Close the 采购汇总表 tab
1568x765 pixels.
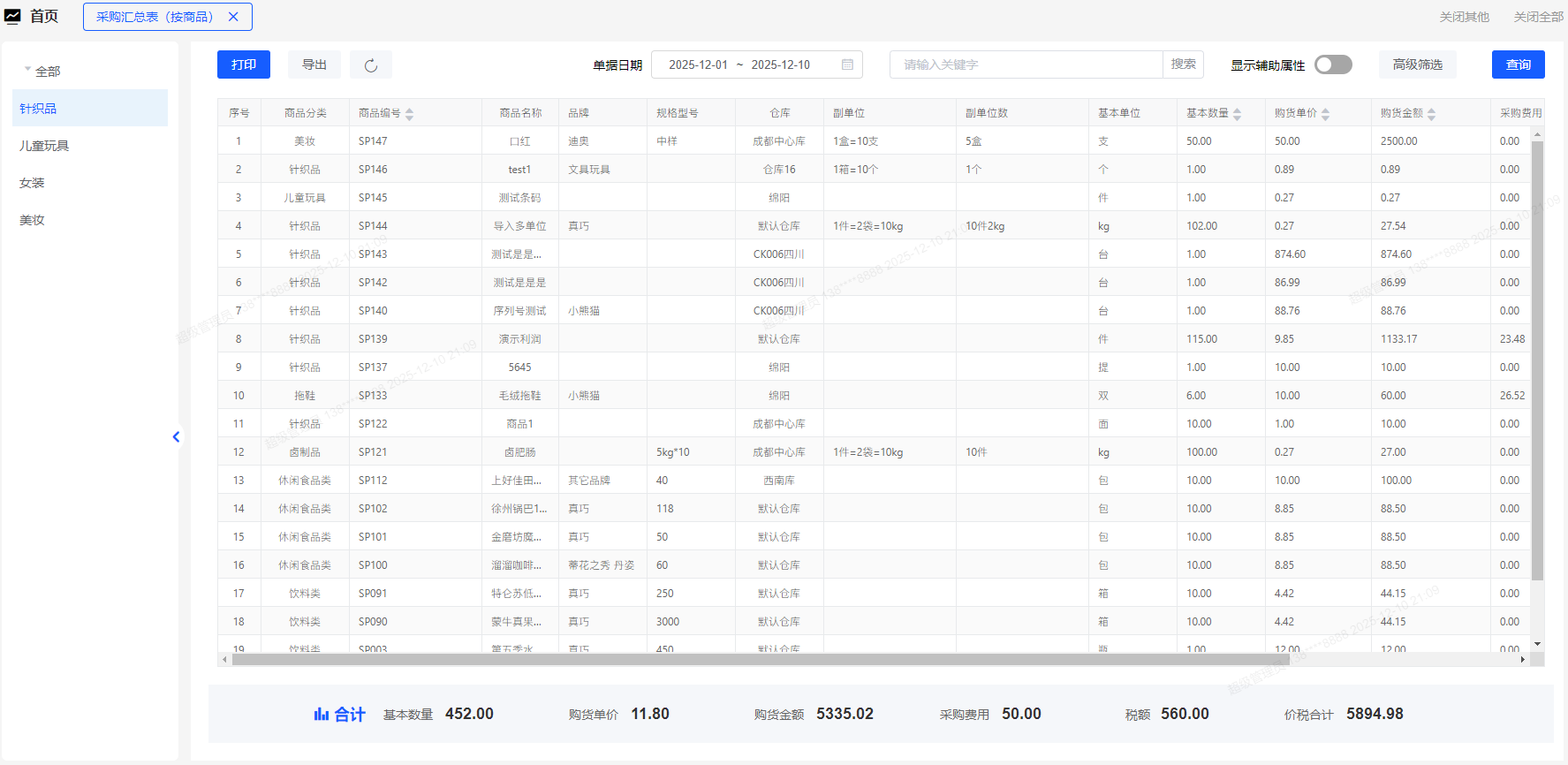pyautogui.click(x=233, y=17)
